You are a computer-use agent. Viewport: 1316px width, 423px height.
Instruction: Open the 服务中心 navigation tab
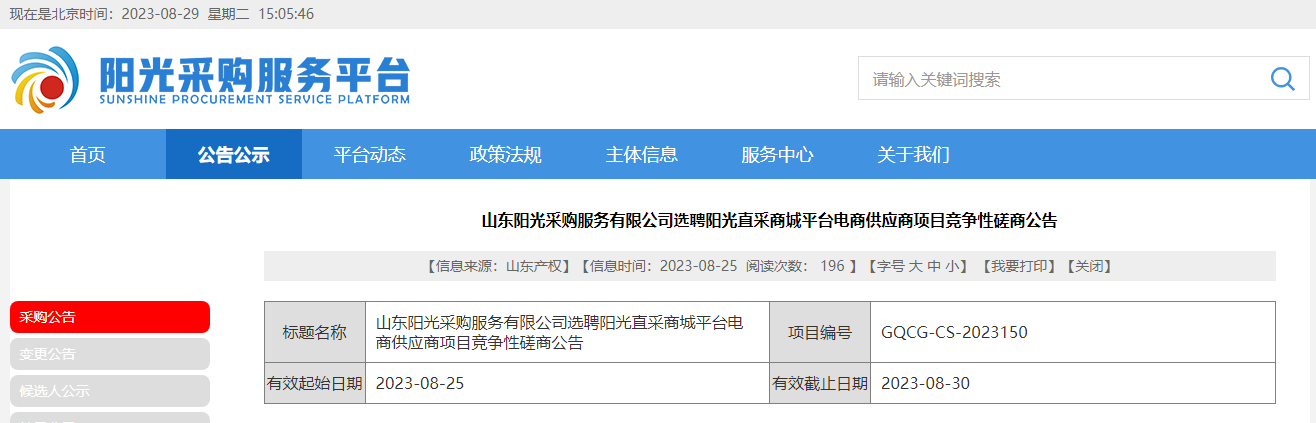(777, 155)
